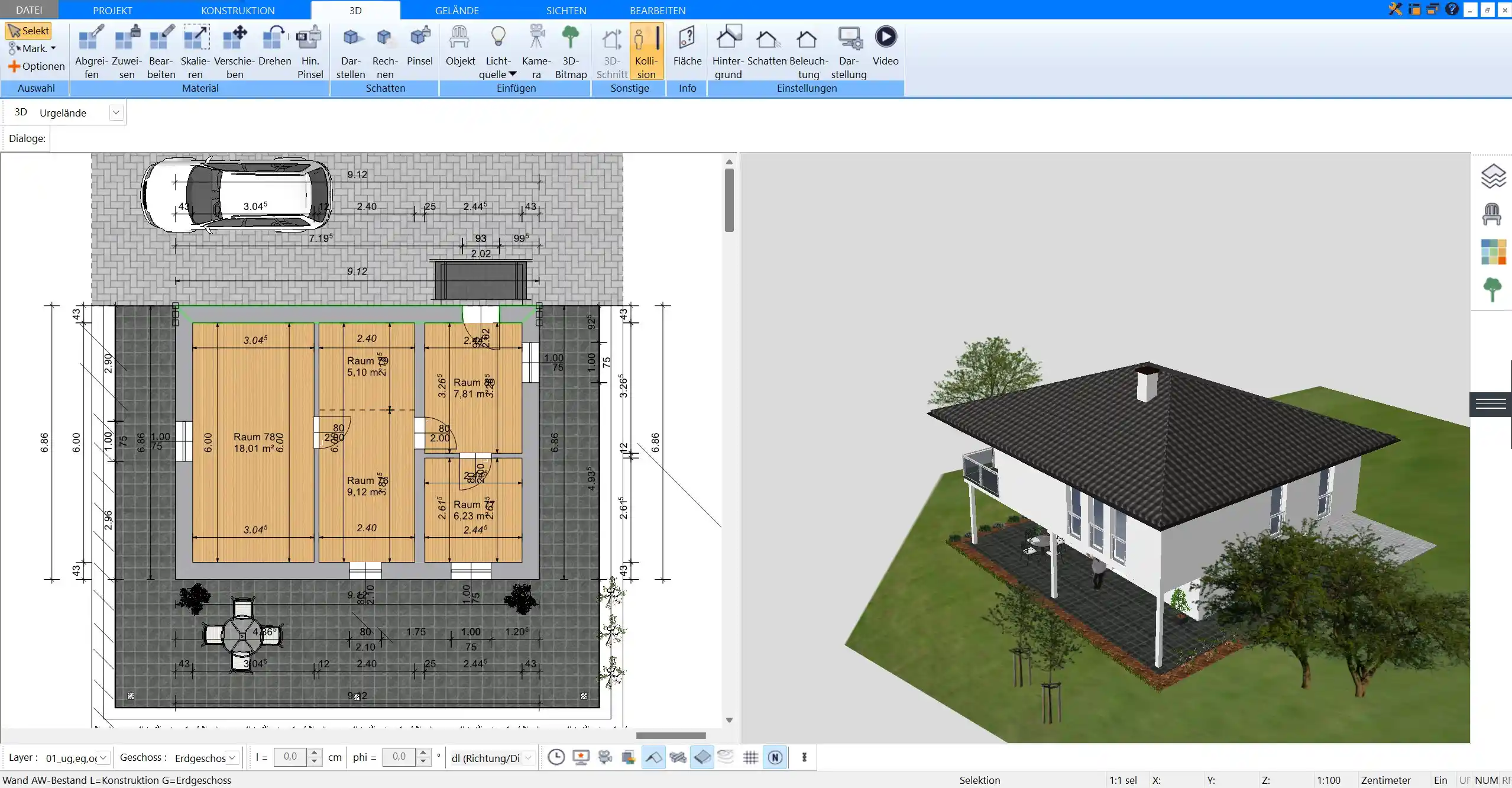Toggle the terrain contour icon in bottom toolbar
This screenshot has height=788, width=1512.
[726, 757]
